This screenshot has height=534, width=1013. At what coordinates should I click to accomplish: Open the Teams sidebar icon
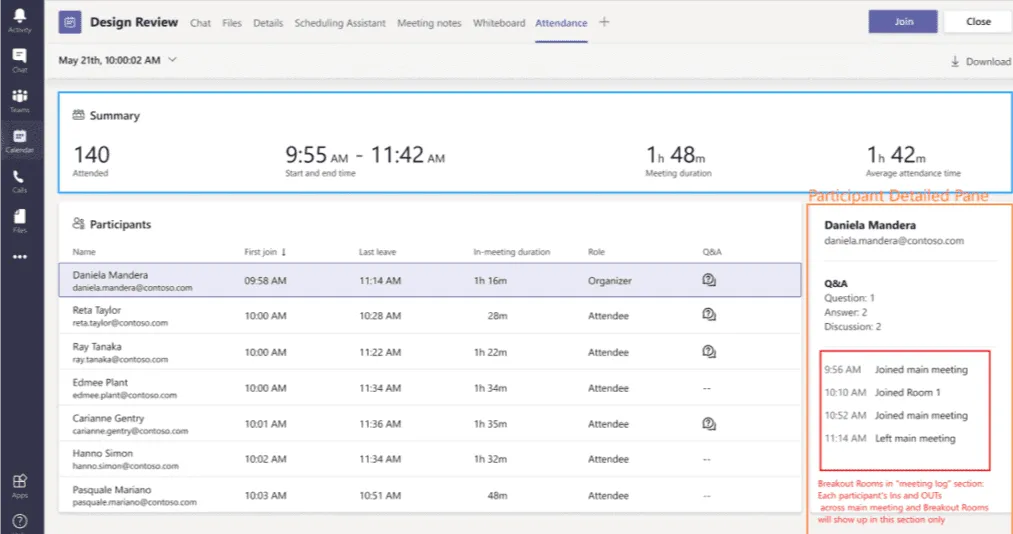tap(19, 100)
